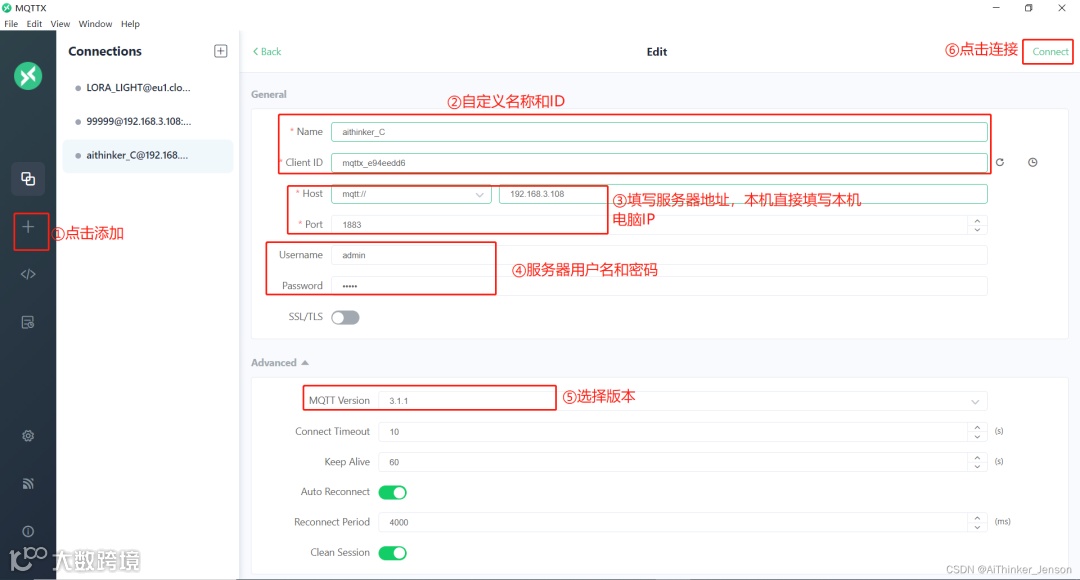Decrease Keep Alive with down arrow

click(977, 467)
